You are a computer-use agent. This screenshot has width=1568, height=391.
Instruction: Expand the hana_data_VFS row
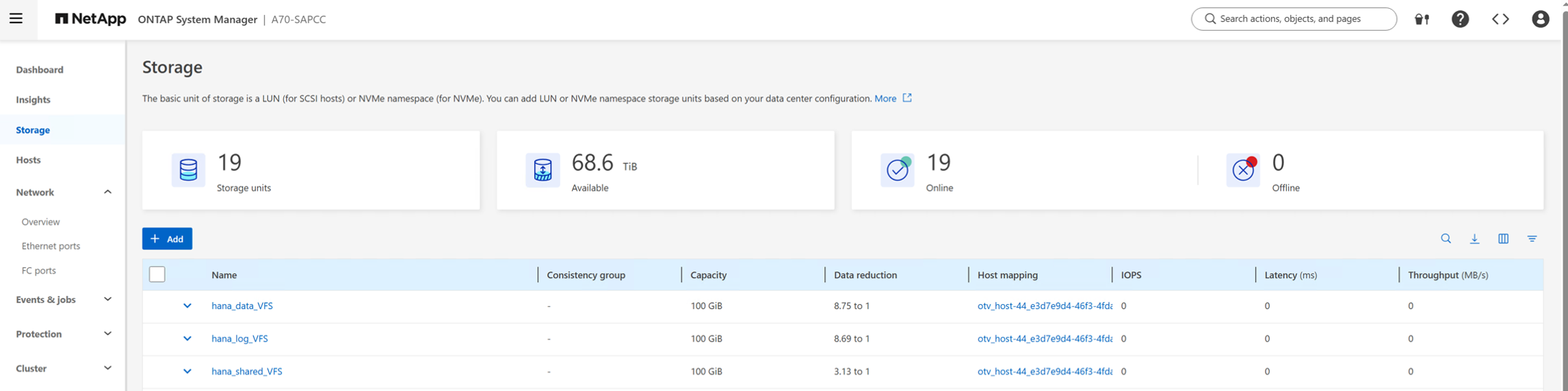pos(187,306)
